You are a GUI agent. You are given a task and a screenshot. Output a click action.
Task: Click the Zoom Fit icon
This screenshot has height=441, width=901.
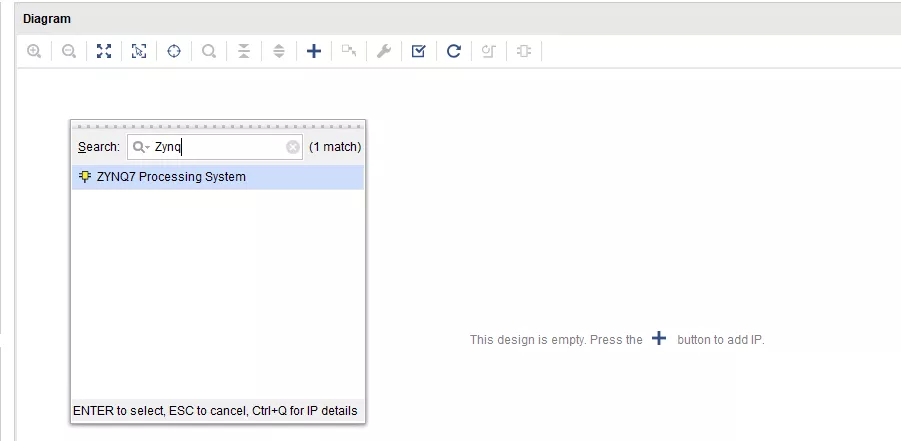point(104,51)
